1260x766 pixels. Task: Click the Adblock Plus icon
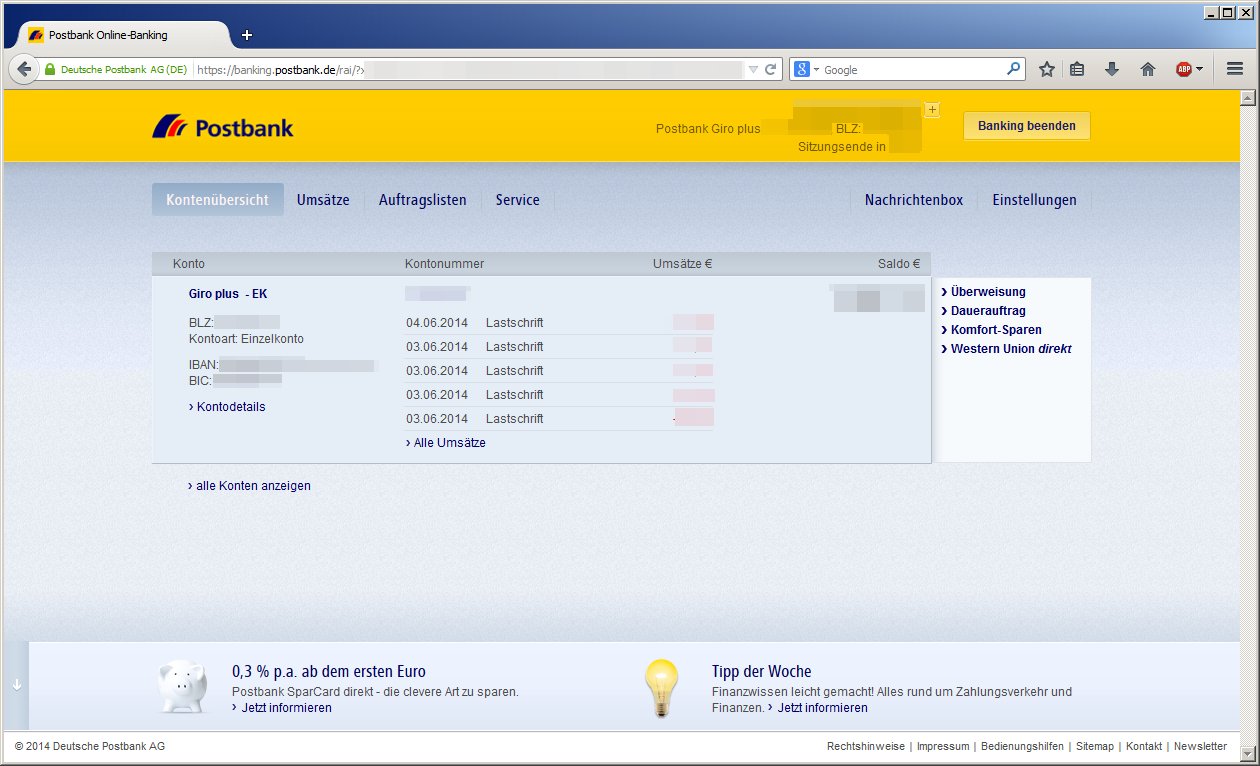[x=1184, y=70]
